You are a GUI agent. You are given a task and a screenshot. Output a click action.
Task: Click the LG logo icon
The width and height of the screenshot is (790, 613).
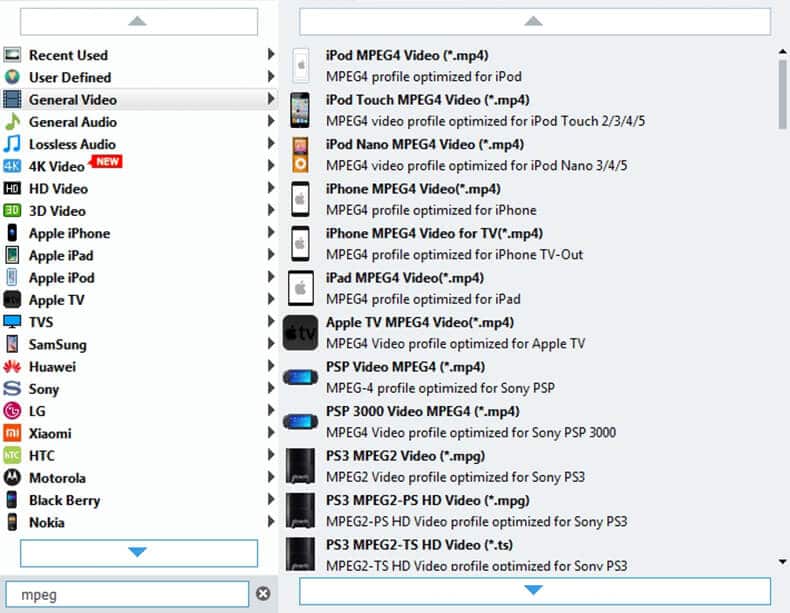coord(12,411)
